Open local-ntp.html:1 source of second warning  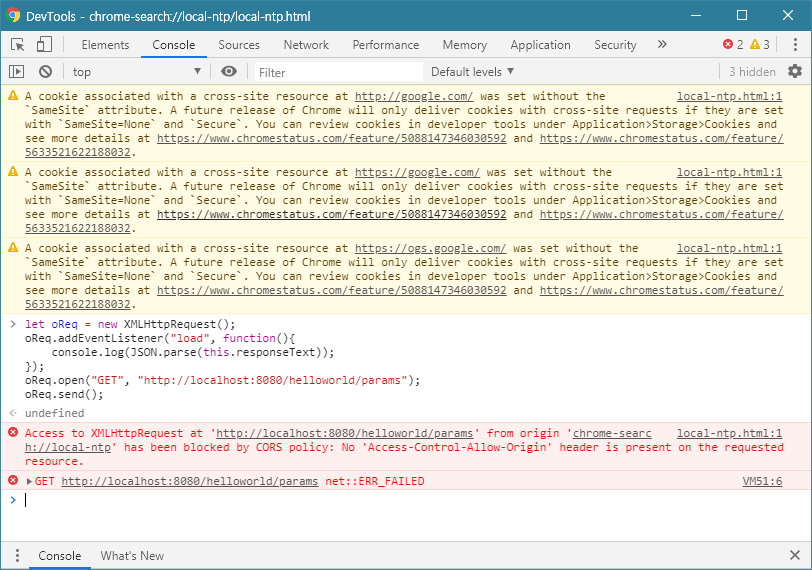[729, 172]
